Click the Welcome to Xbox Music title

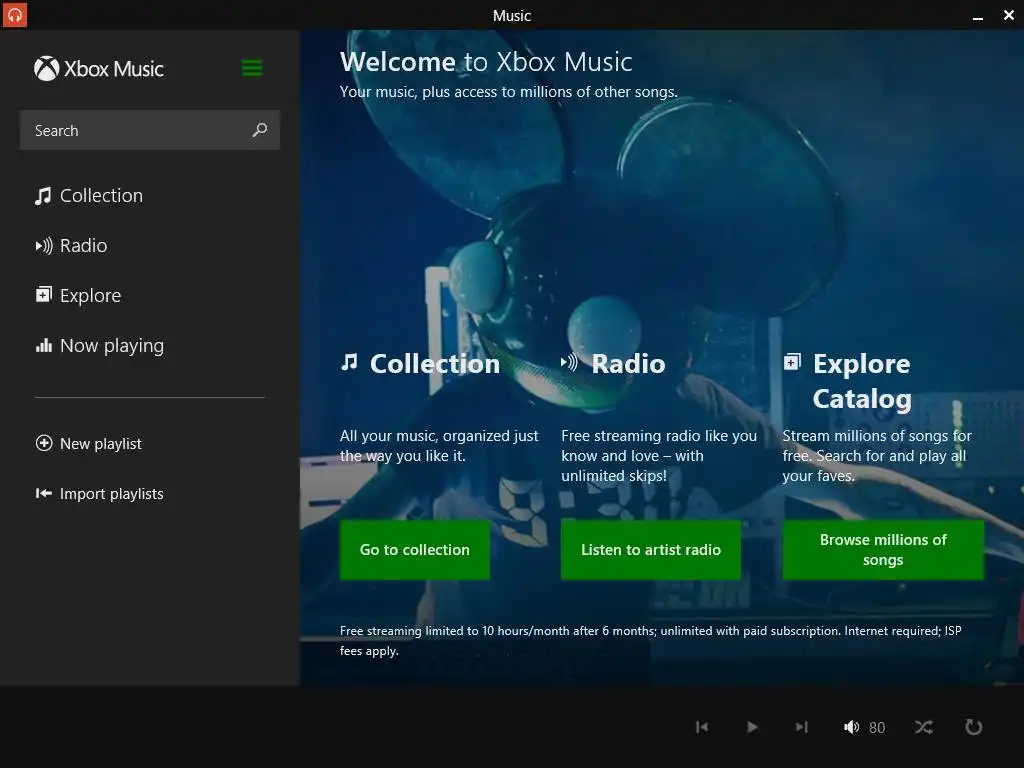point(486,62)
